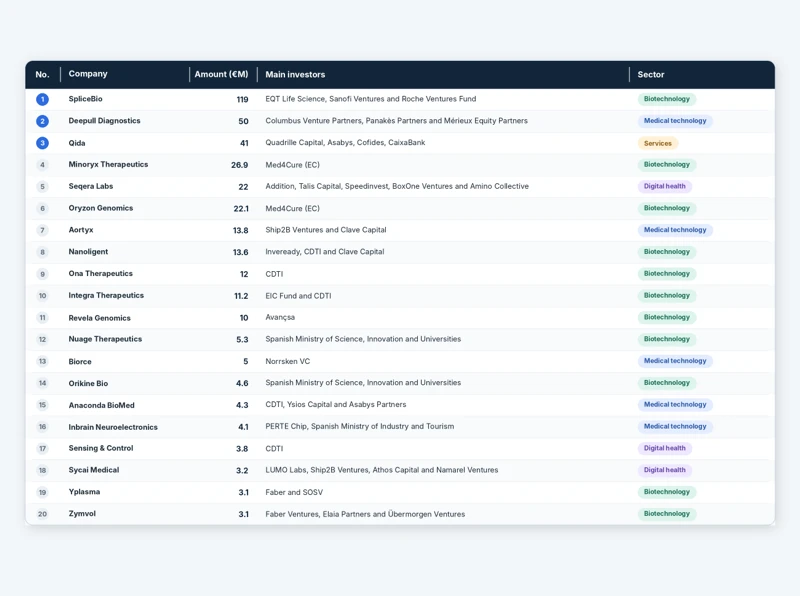Image resolution: width=800 pixels, height=596 pixels.
Task: Click Digital health tag on Seqera Labs row
Action: [x=664, y=186]
